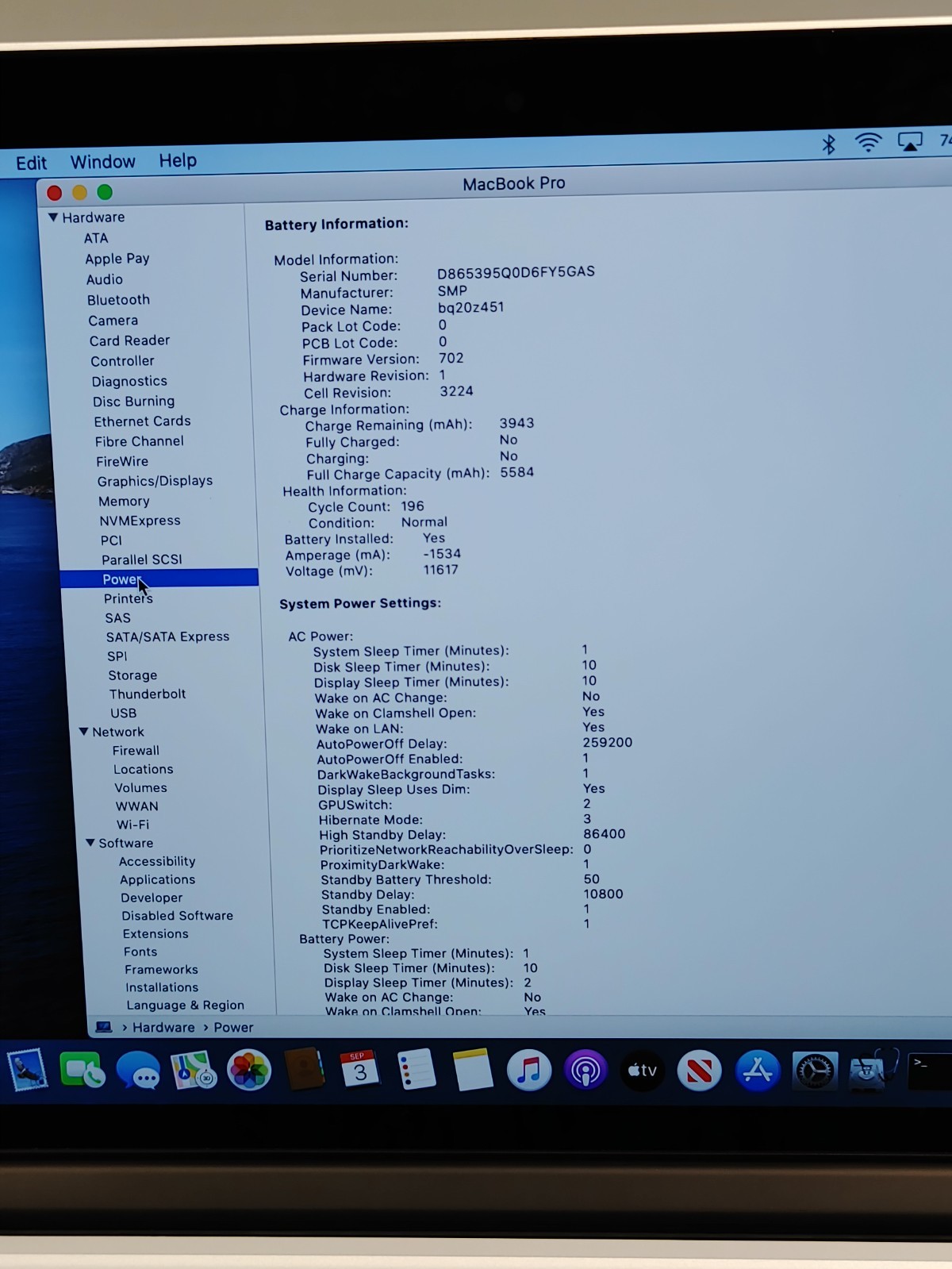Launch the Music app in Dock
This screenshot has width=952, height=1269.
[x=529, y=1071]
